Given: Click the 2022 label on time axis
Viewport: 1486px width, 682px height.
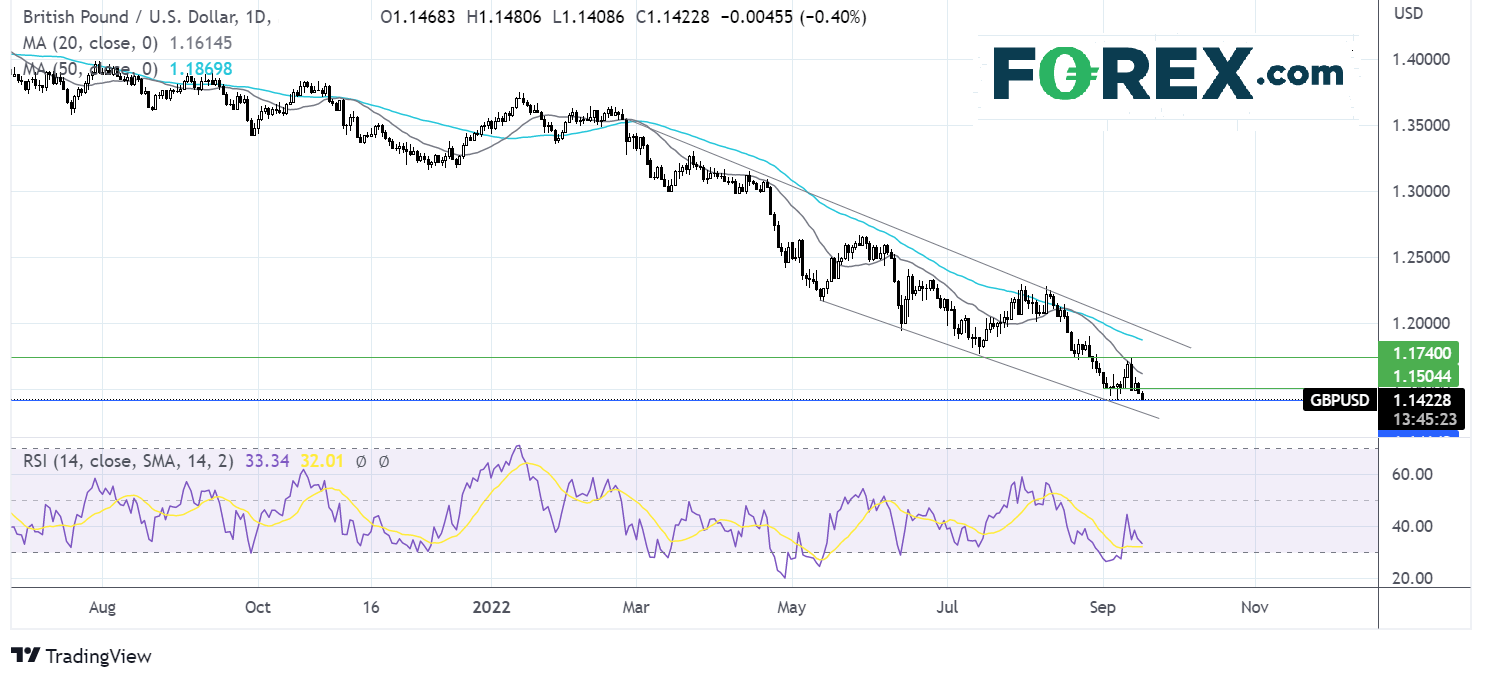Looking at the screenshot, I should (491, 607).
